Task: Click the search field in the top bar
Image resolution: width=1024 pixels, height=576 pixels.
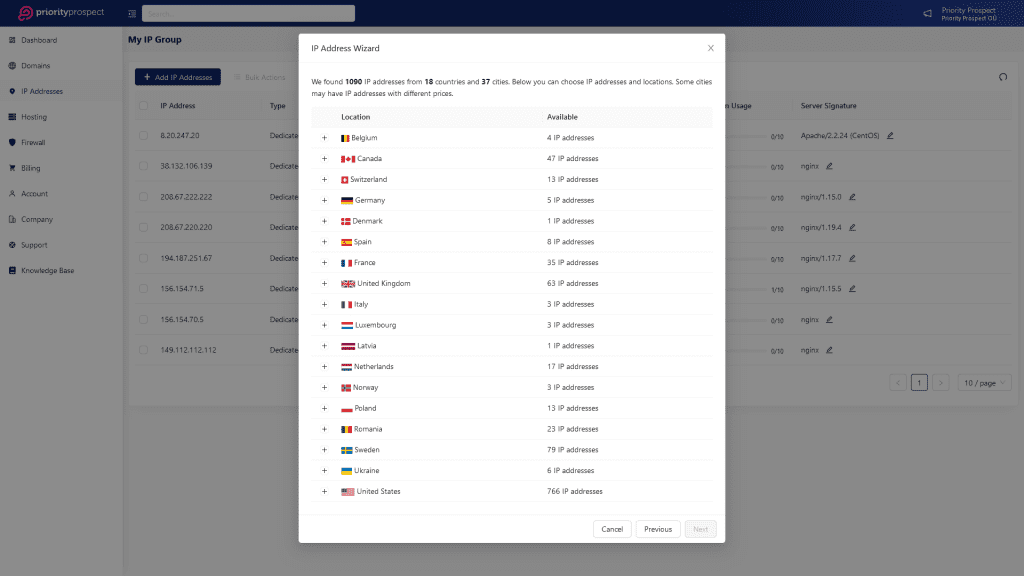Action: tap(250, 13)
